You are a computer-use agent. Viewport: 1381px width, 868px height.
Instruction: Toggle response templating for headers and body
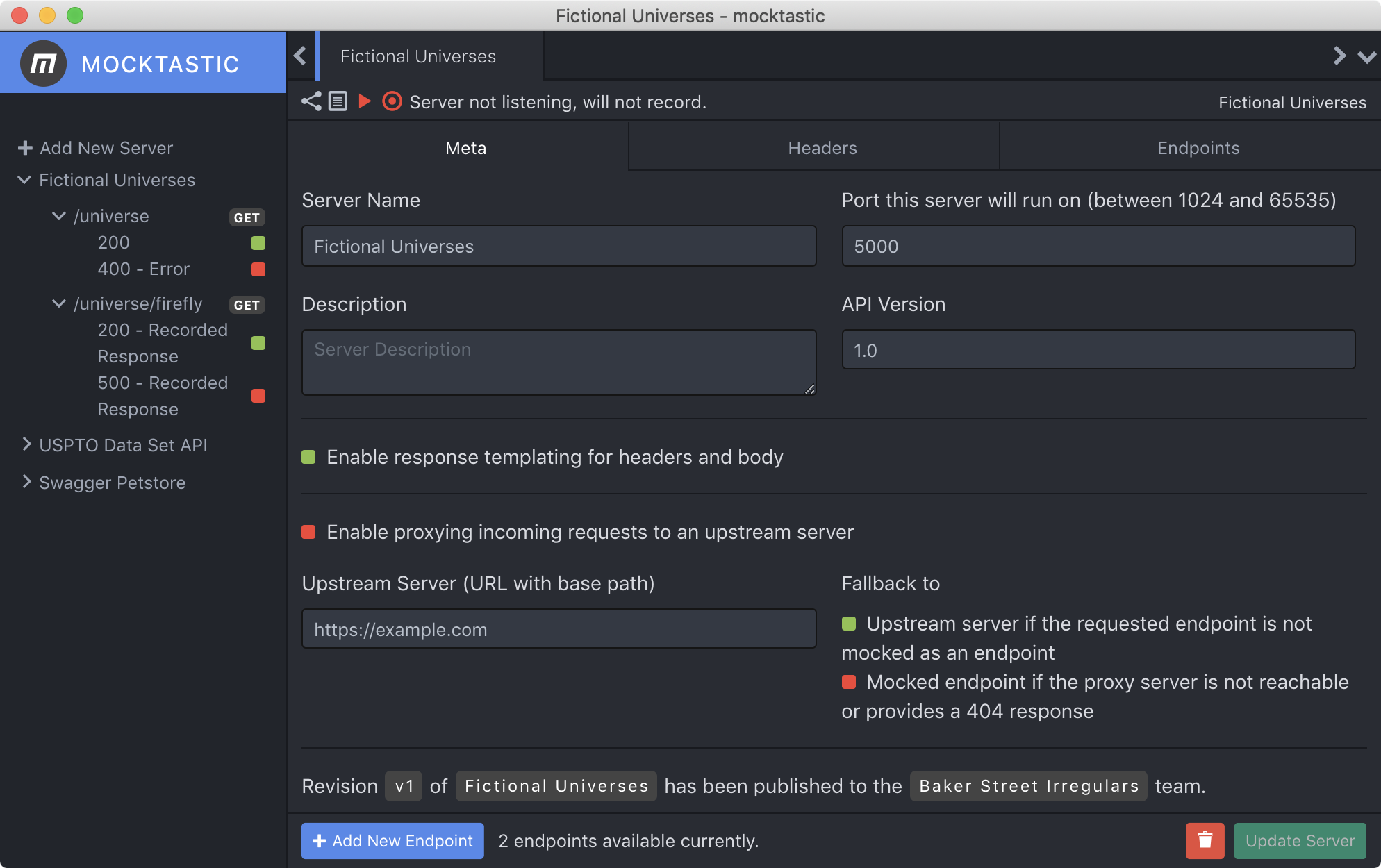[308, 457]
